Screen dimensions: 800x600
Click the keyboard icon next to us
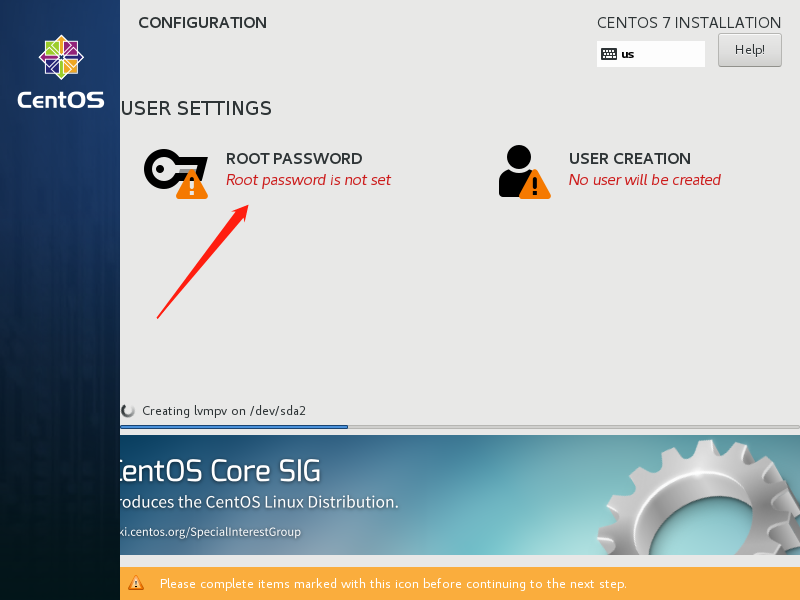(609, 54)
